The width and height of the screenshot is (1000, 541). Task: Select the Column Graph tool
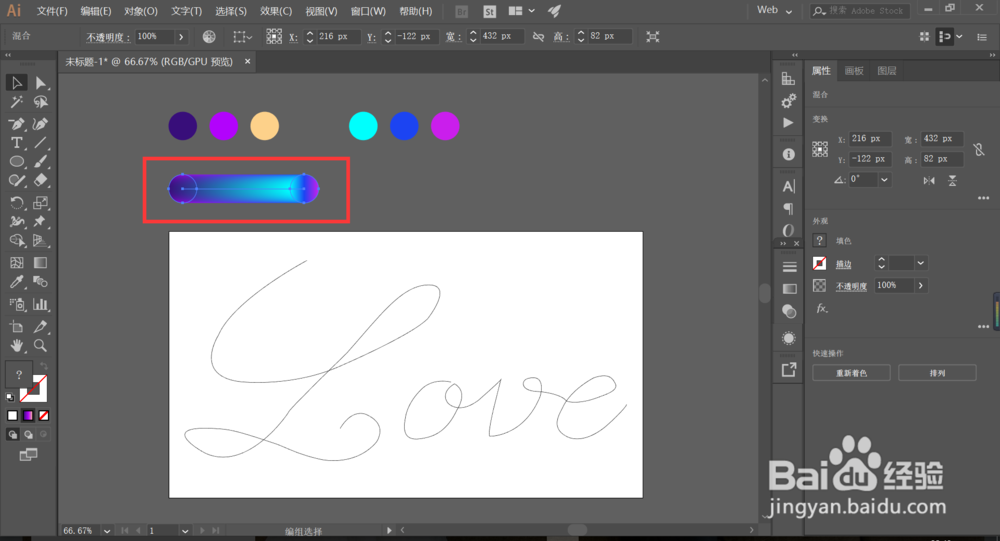(x=40, y=304)
